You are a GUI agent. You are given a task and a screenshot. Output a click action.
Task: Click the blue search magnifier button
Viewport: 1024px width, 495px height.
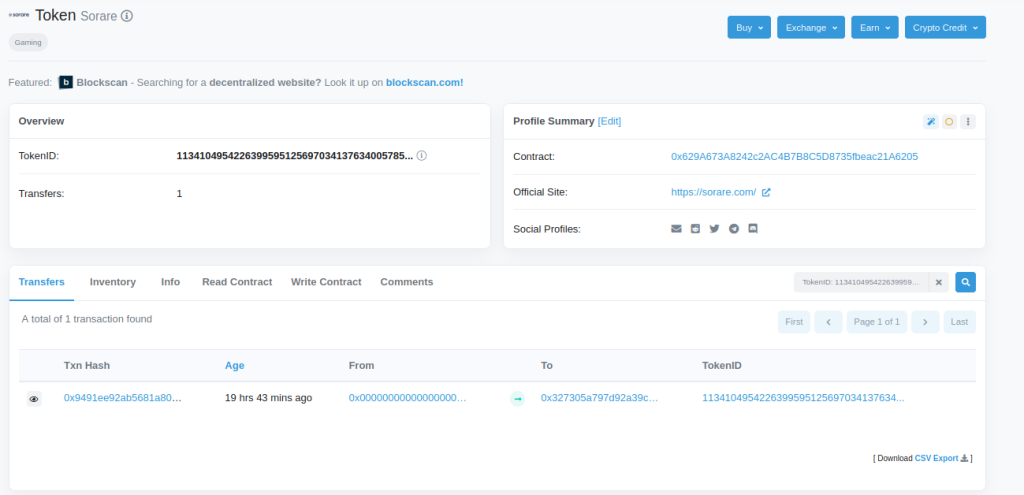pos(965,283)
